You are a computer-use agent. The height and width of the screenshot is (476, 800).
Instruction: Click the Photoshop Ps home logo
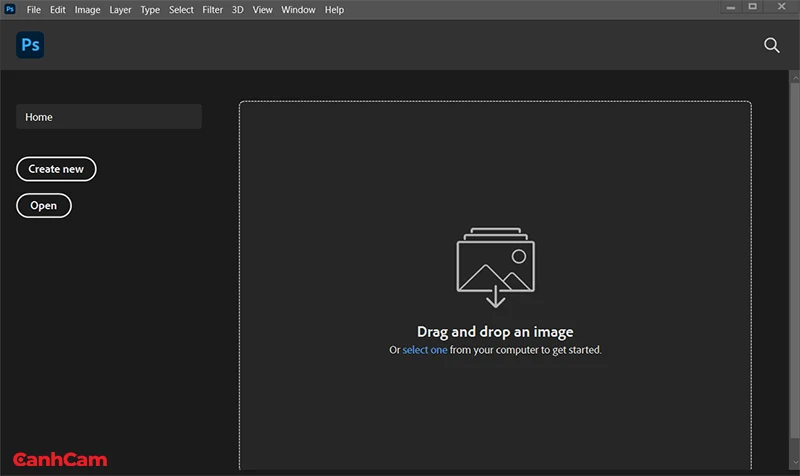pyautogui.click(x=30, y=45)
